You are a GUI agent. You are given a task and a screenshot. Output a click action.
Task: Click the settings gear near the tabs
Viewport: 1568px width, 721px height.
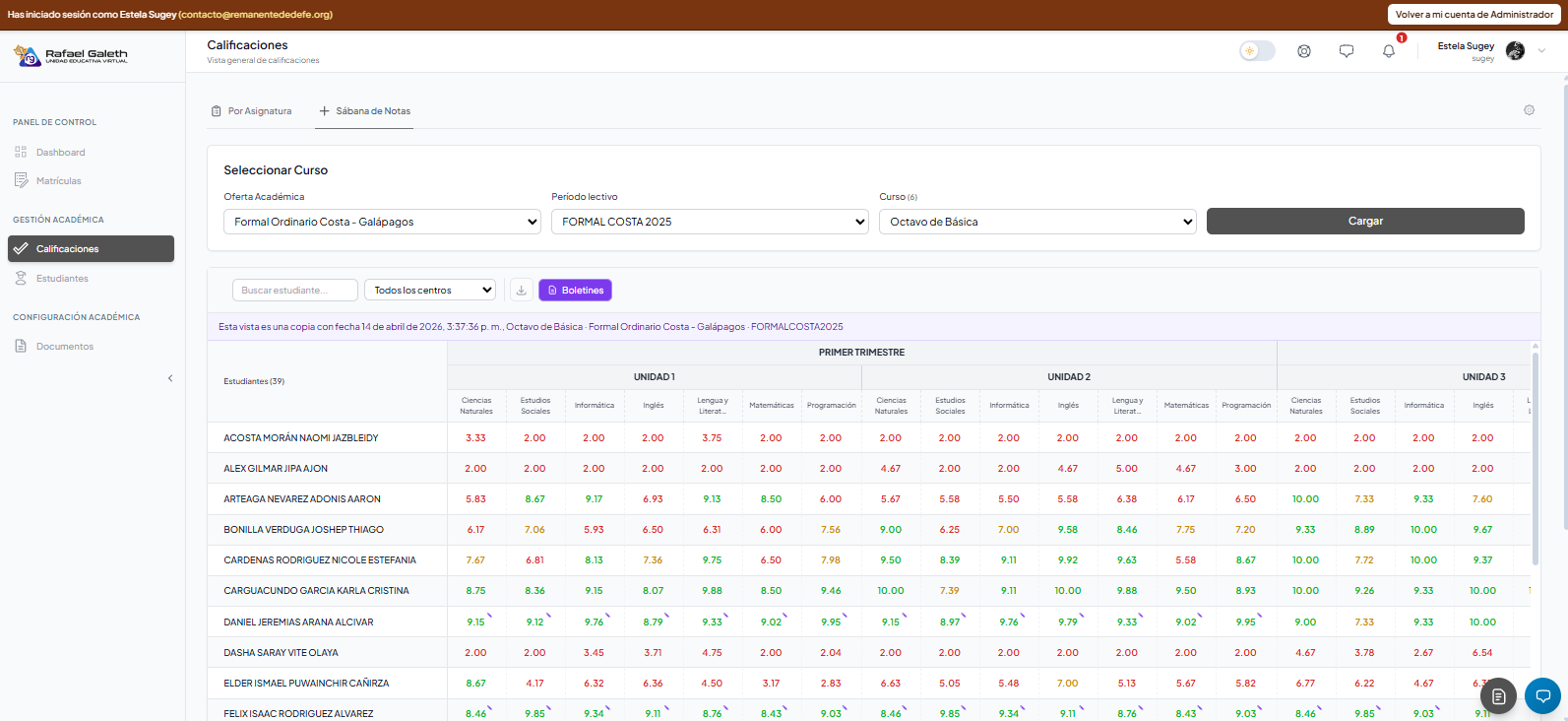pyautogui.click(x=1529, y=110)
